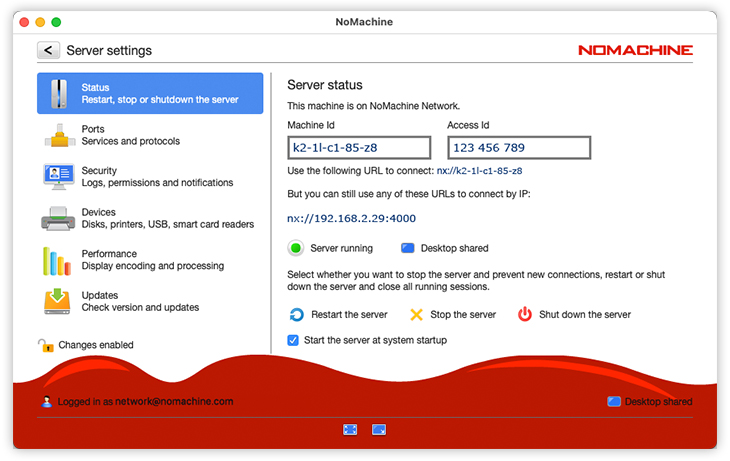Select the Status section in sidebar
730x461 pixels.
150,93
